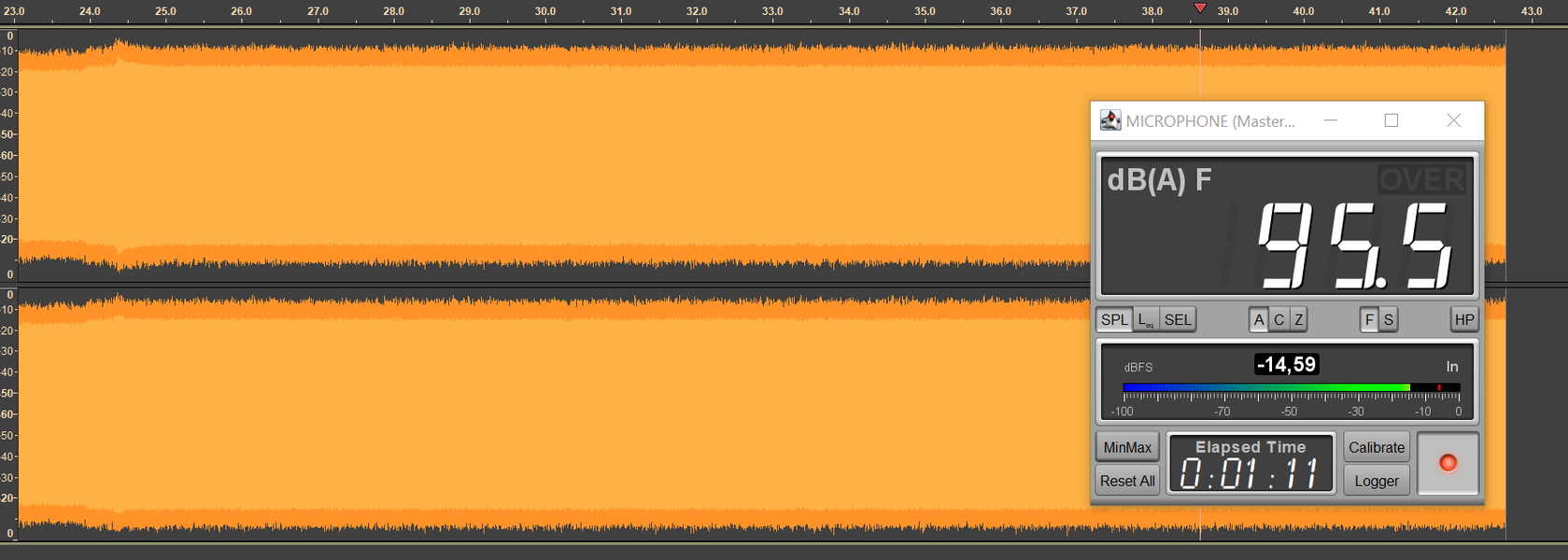Image resolution: width=1568 pixels, height=560 pixels.
Task: Select A frequency weighting
Action: point(1259,319)
